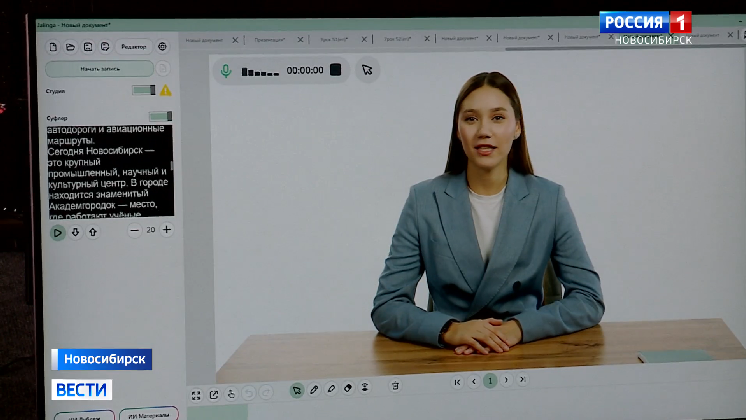The image size is (746, 420).
Task: Close the Презентация* tab
Action: pyautogui.click(x=300, y=39)
